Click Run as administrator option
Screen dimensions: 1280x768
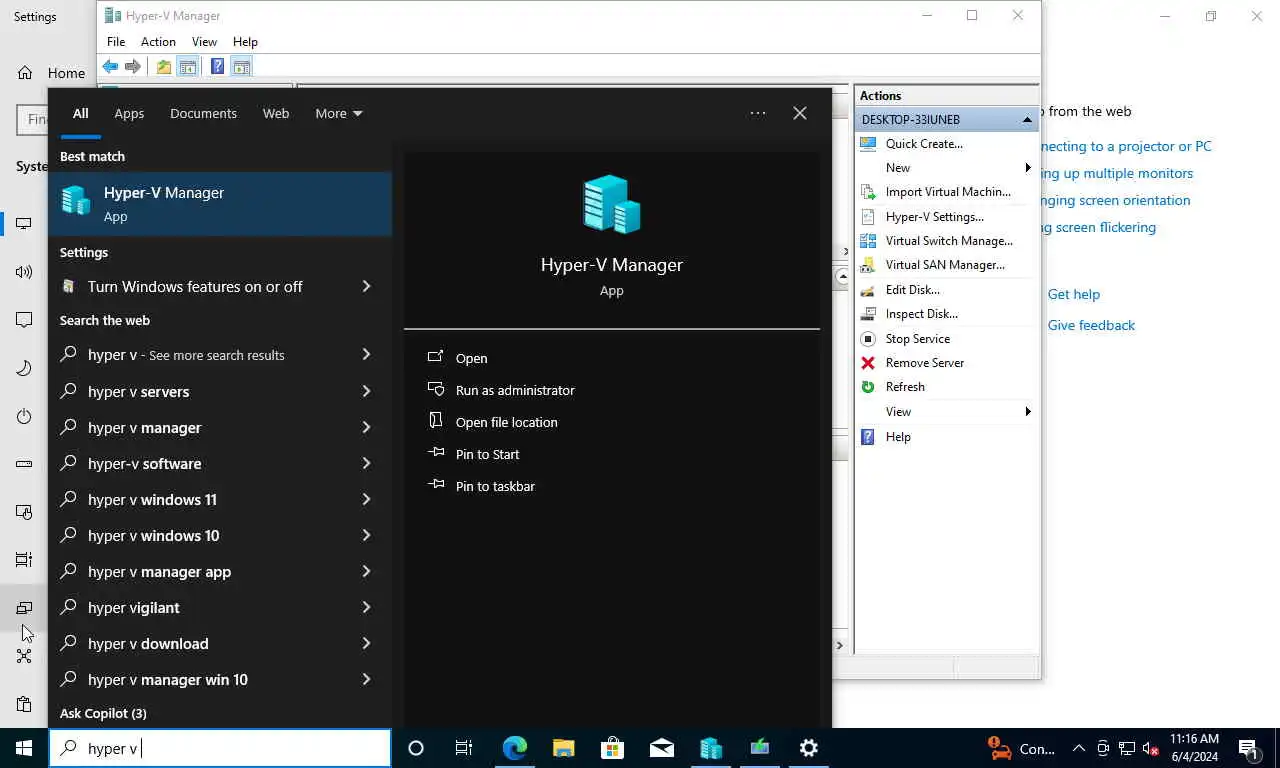(515, 390)
